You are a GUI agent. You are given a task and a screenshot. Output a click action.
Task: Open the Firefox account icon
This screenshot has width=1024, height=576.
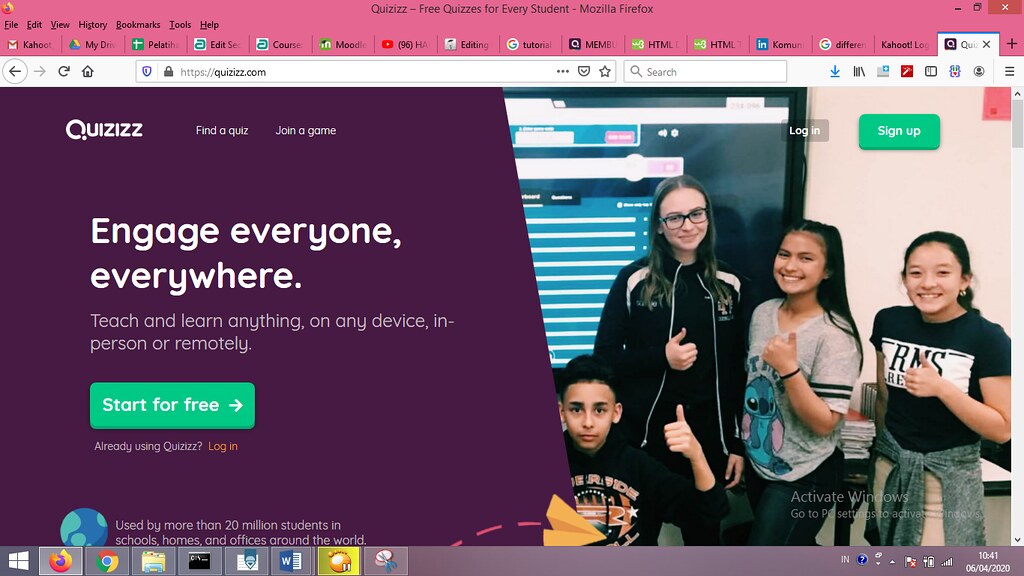click(978, 72)
